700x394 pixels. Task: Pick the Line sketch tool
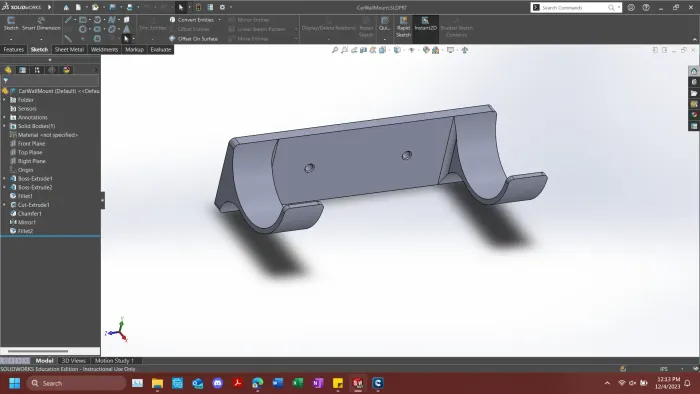[68, 20]
